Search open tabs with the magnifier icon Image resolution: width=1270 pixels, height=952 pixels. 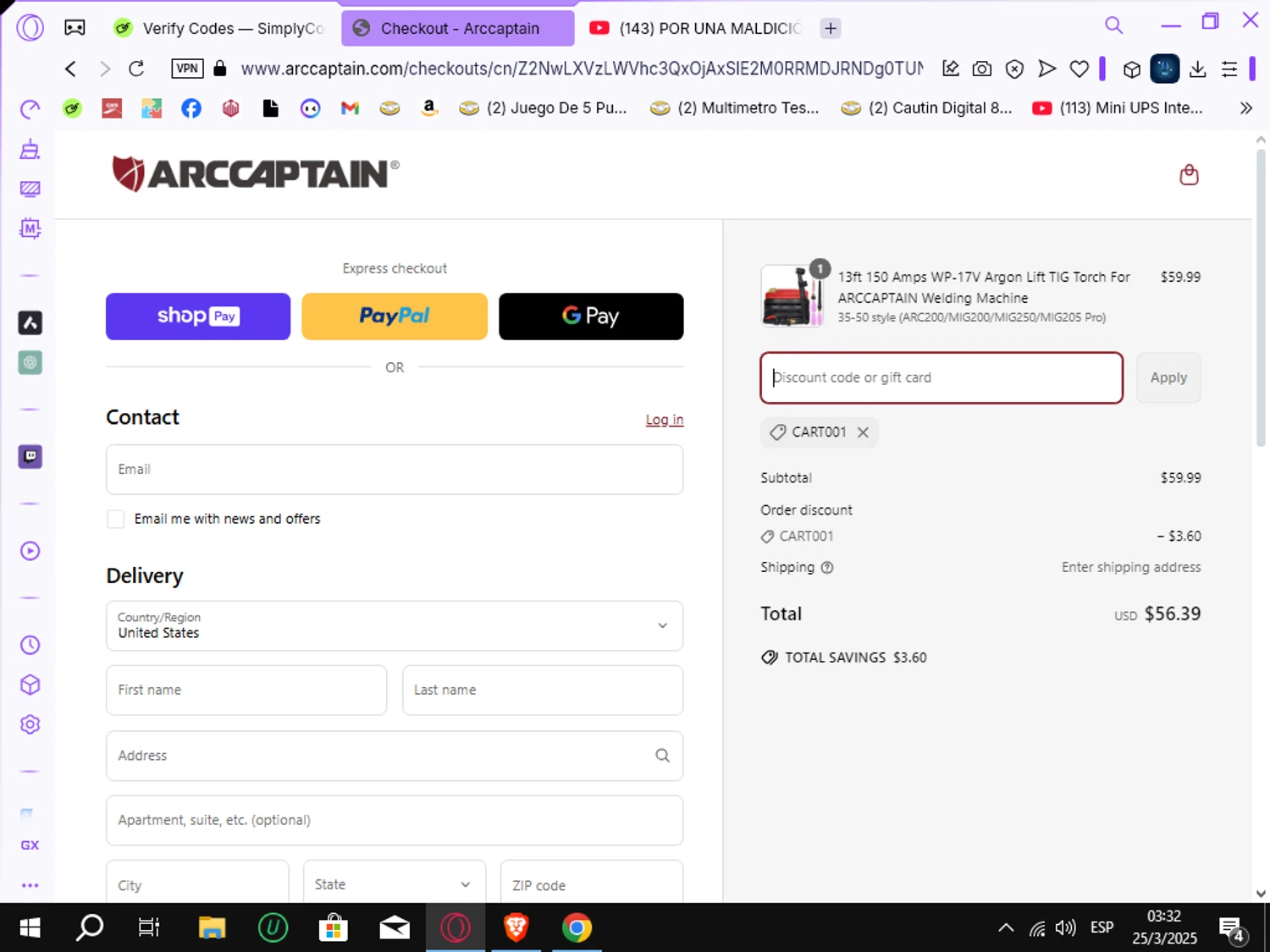coord(1114,25)
